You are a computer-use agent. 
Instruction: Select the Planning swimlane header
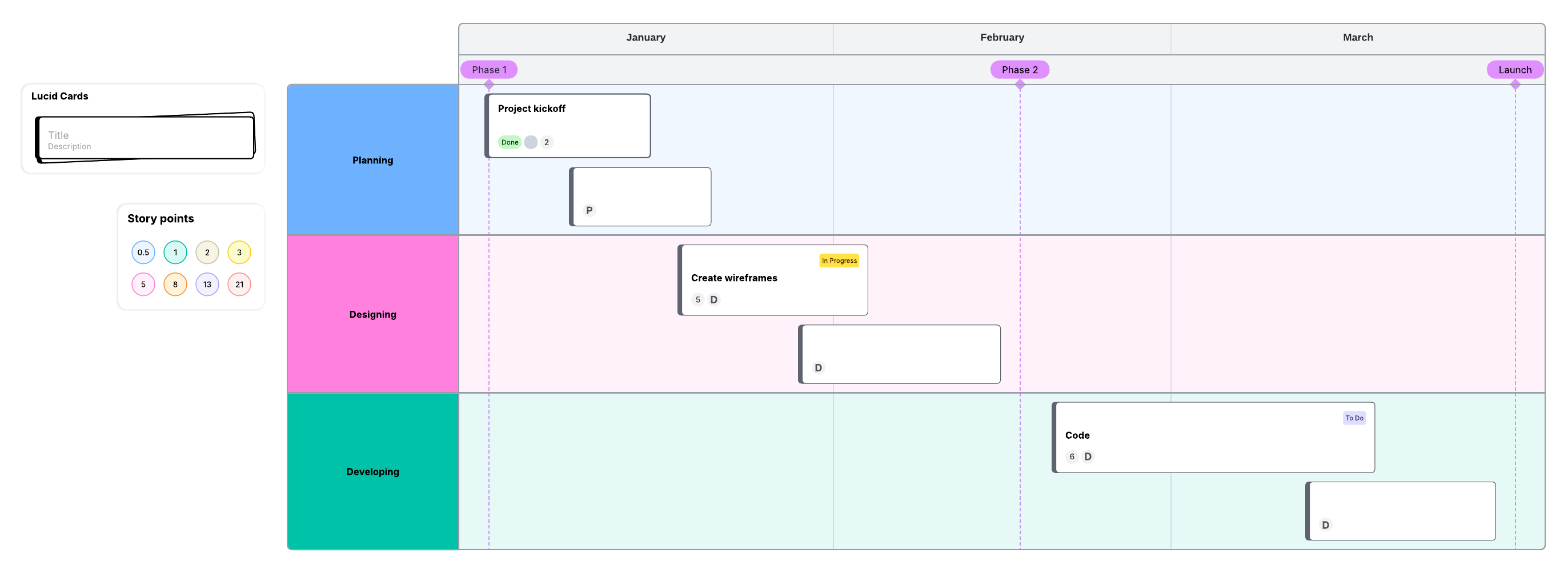point(372,160)
